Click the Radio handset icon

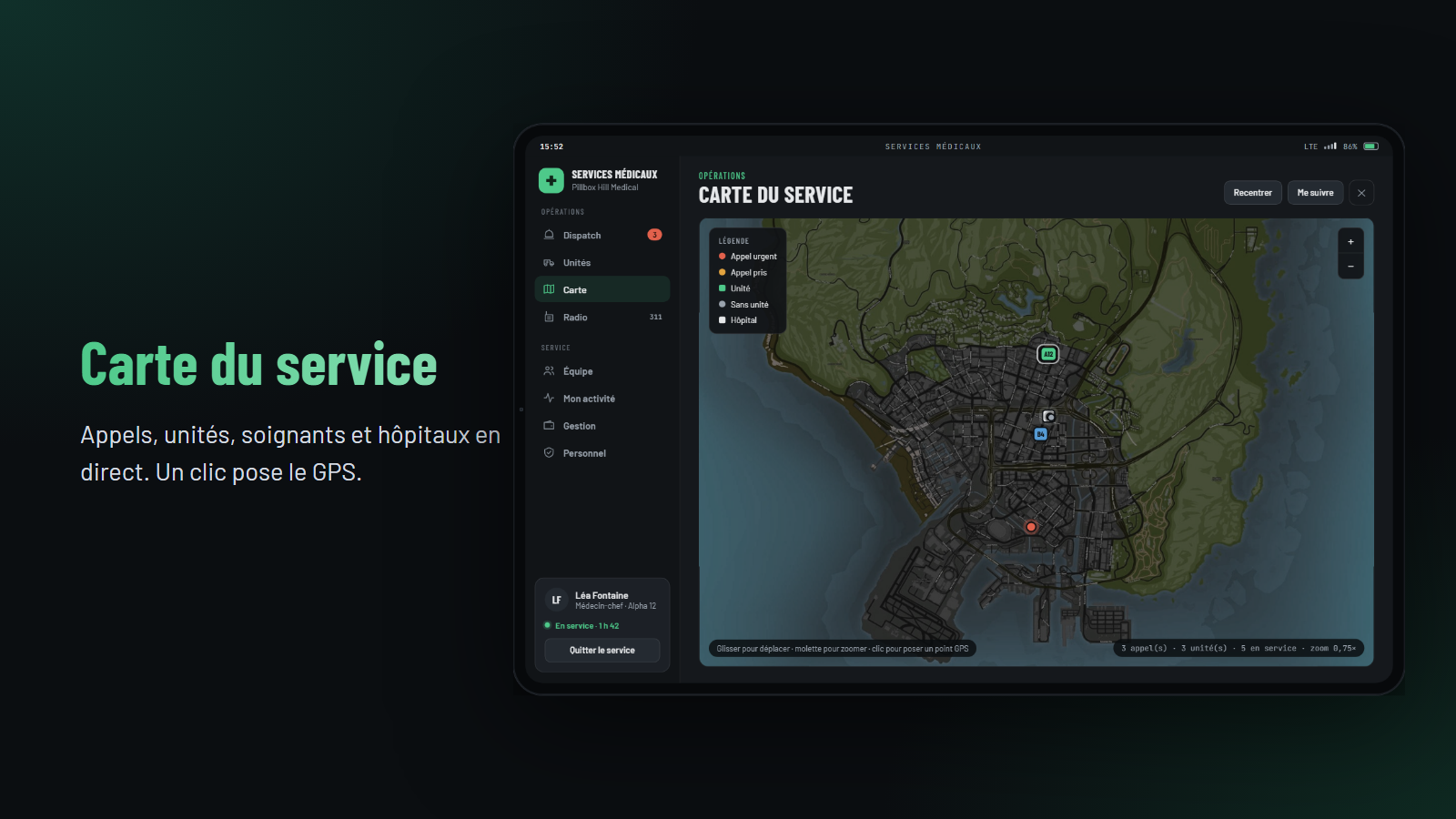point(549,317)
